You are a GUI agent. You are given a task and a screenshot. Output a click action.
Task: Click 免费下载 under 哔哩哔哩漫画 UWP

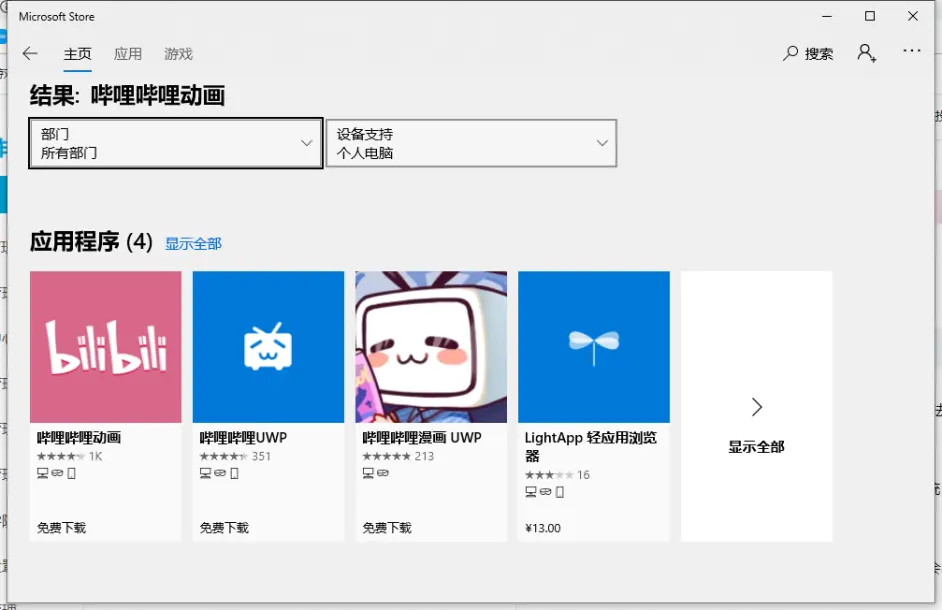click(387, 528)
